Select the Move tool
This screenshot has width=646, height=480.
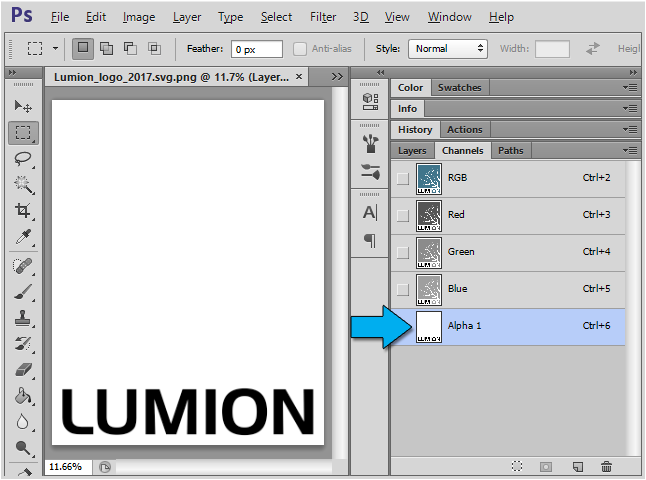pyautogui.click(x=22, y=106)
